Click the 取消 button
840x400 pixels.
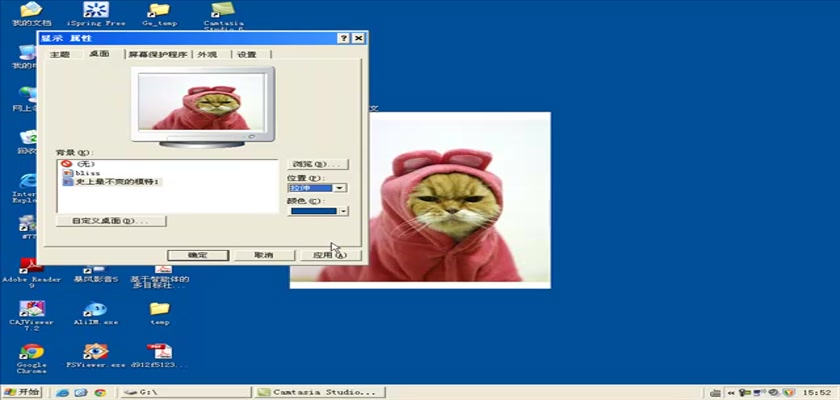coord(264,255)
